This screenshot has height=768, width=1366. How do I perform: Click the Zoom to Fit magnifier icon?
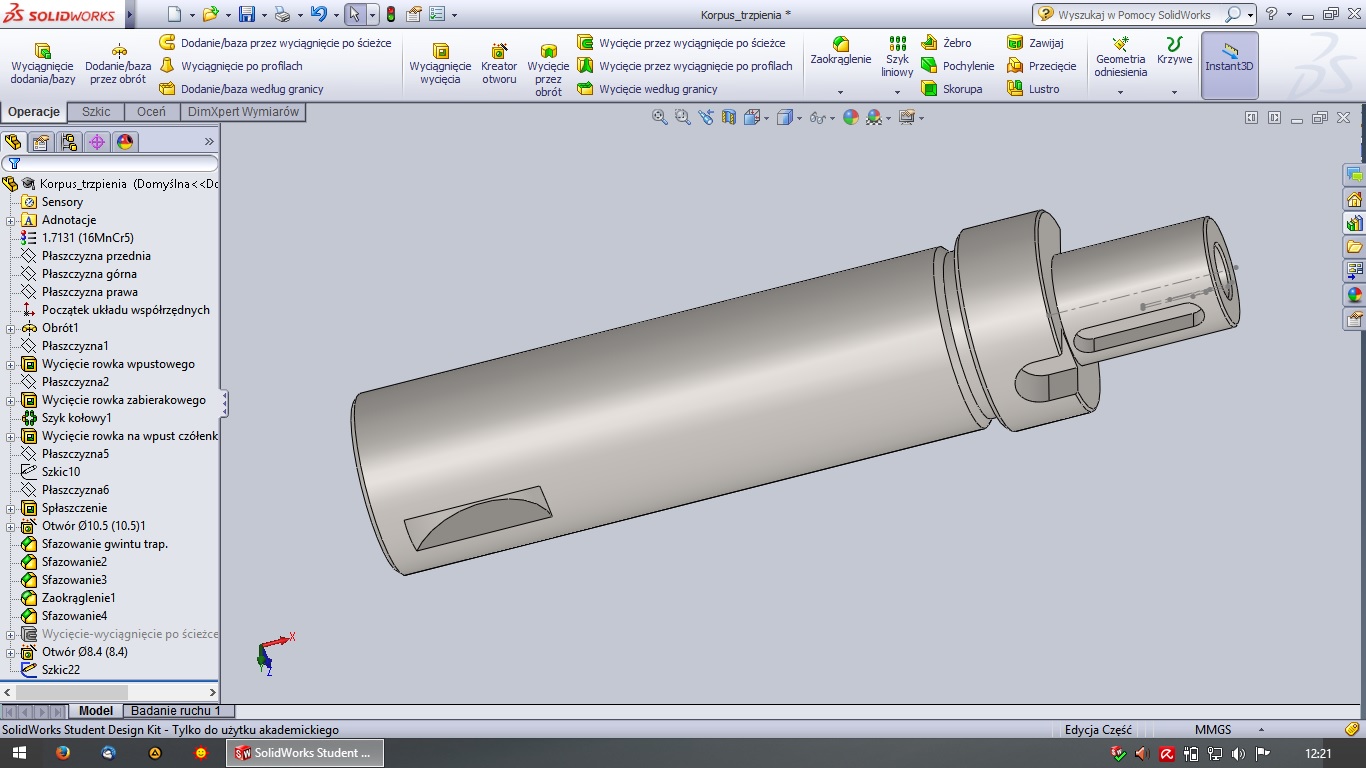click(660, 117)
